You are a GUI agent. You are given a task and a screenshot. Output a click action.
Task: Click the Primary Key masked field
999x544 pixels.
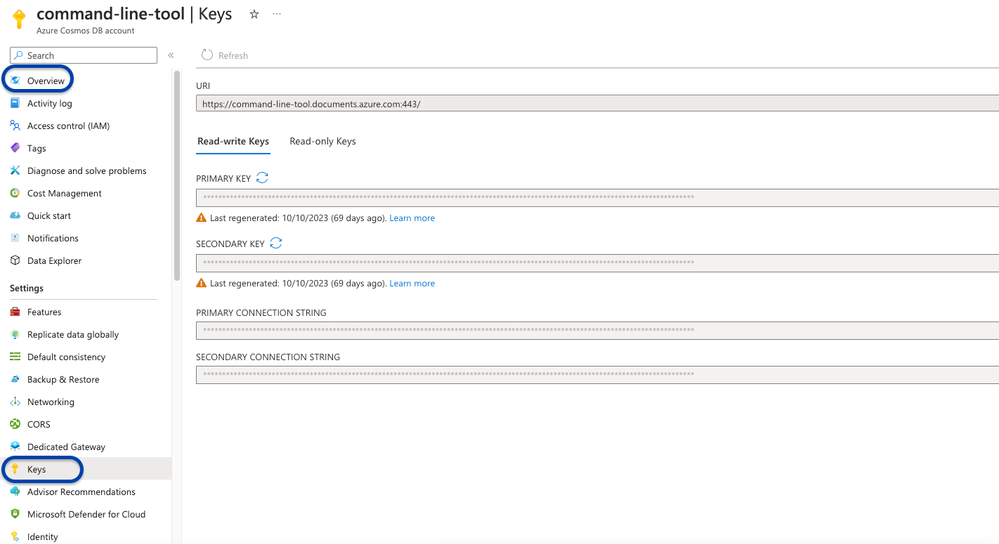click(598, 197)
